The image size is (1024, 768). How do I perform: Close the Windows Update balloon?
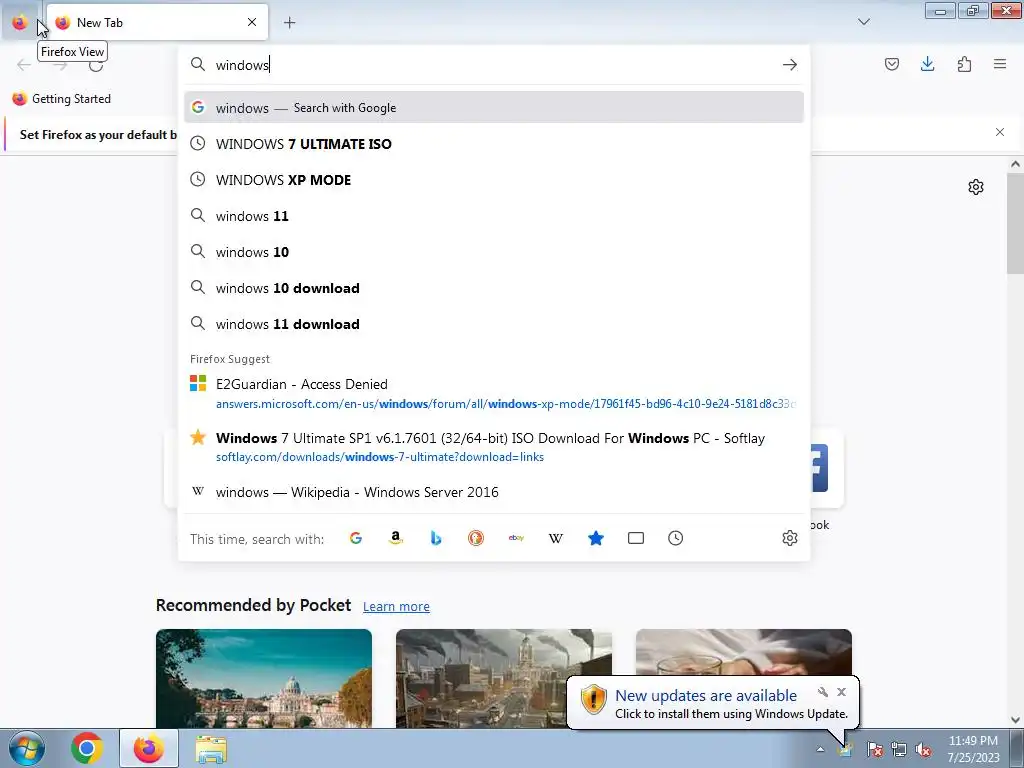[841, 692]
